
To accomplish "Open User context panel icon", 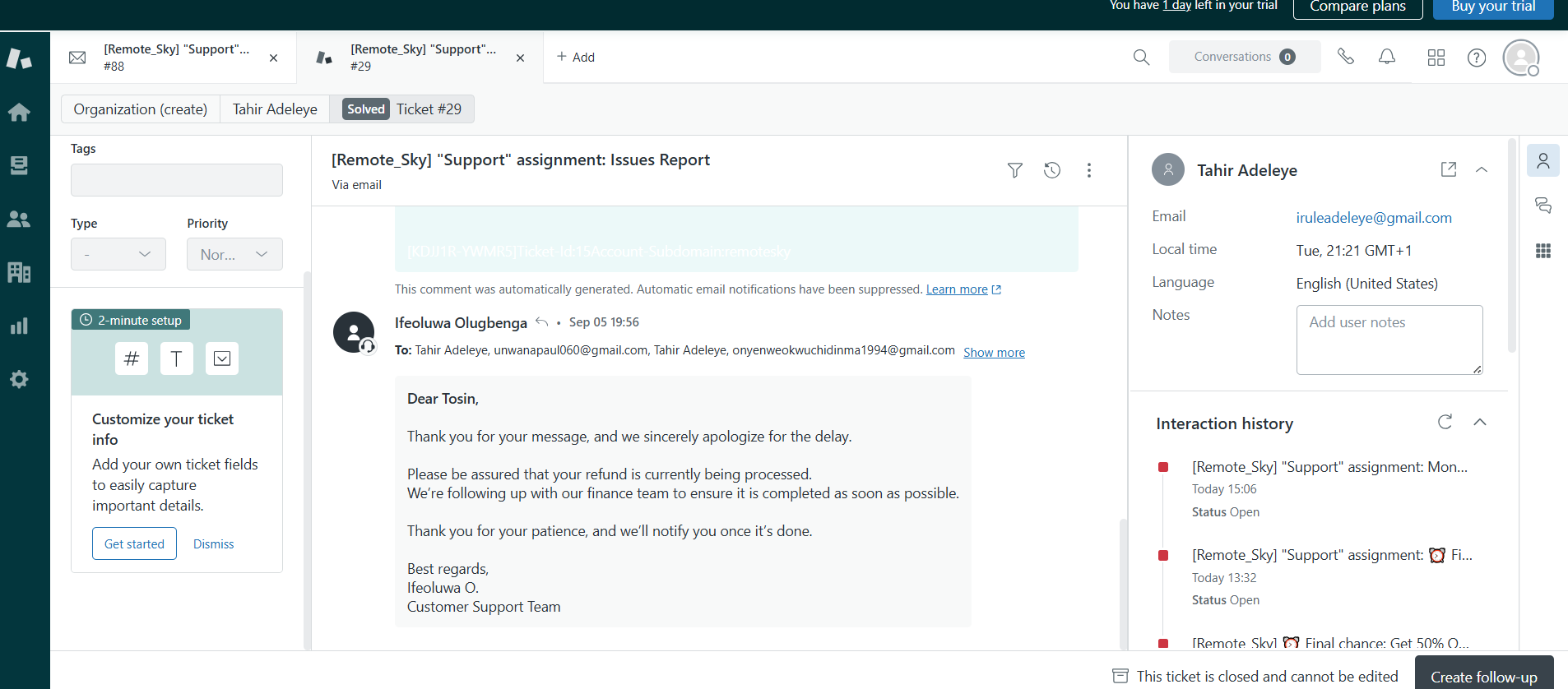I will tap(1543, 160).
